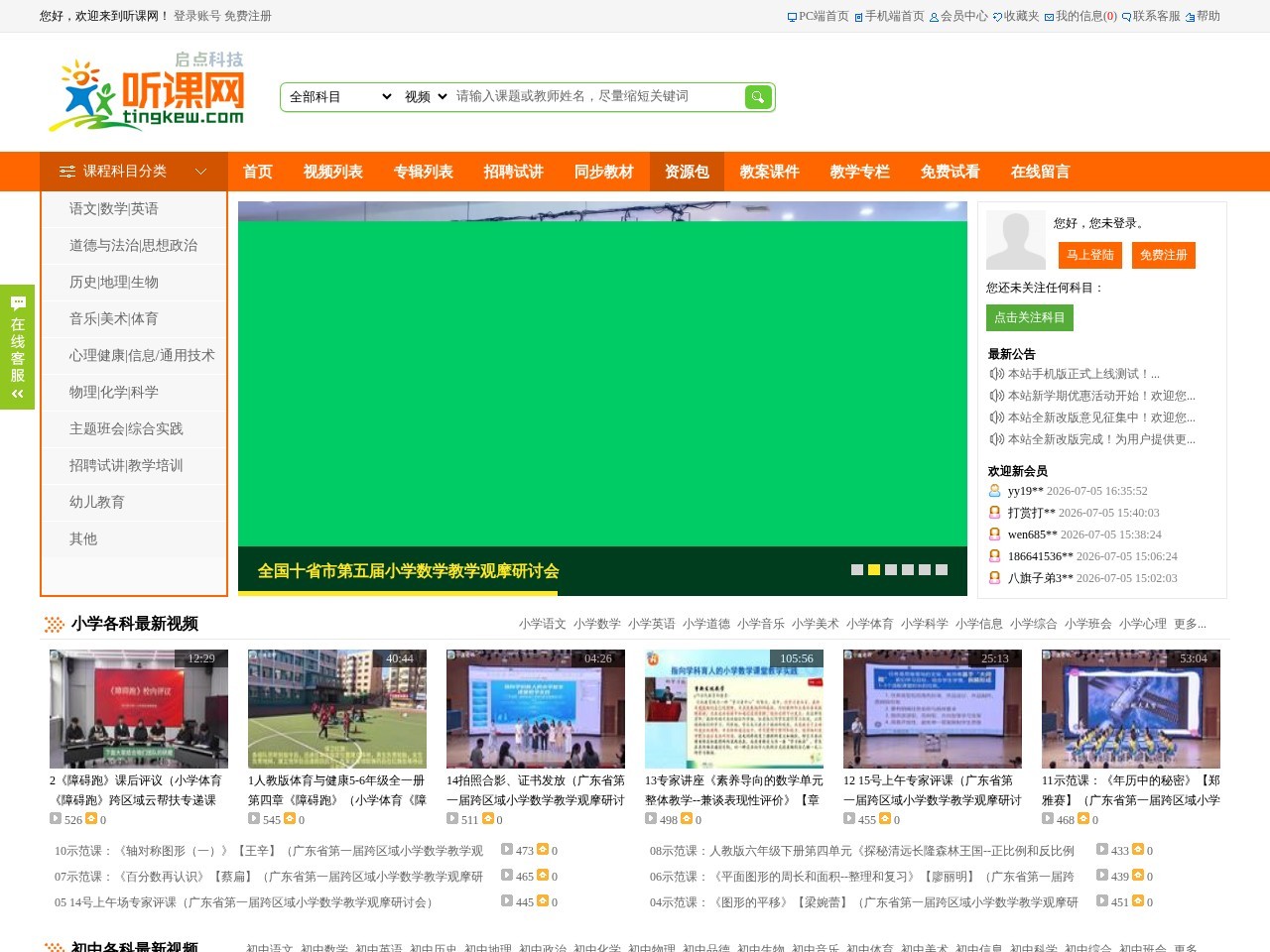Filter by 小学数学 subject link
Image resolution: width=1270 pixels, height=952 pixels.
coord(597,624)
